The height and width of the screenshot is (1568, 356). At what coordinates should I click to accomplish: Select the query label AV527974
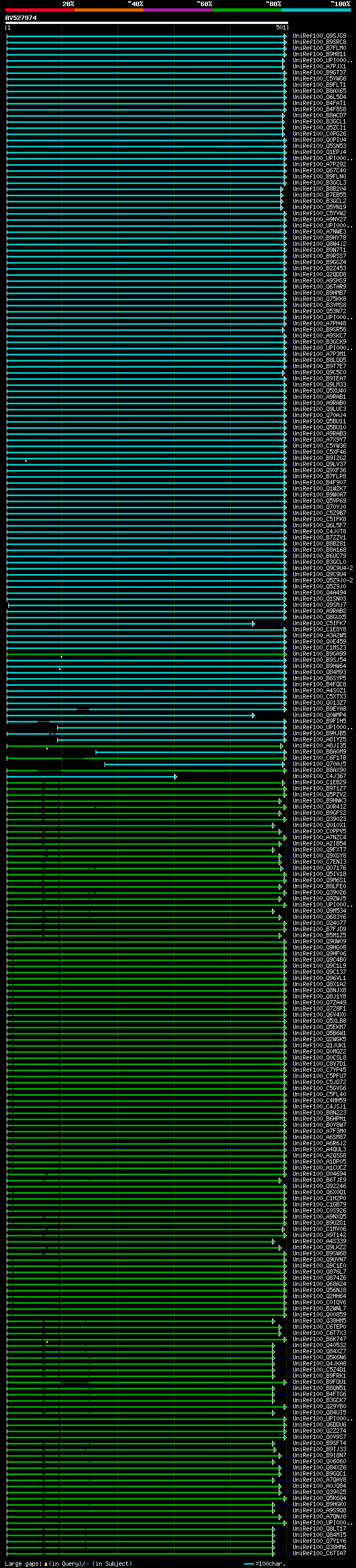pos(21,18)
